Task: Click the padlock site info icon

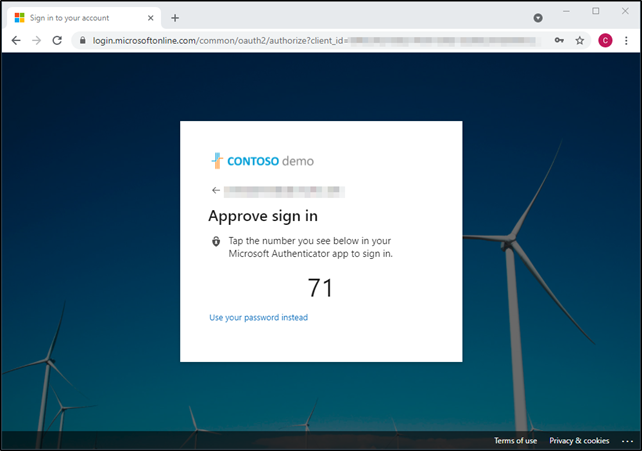Action: click(82, 40)
